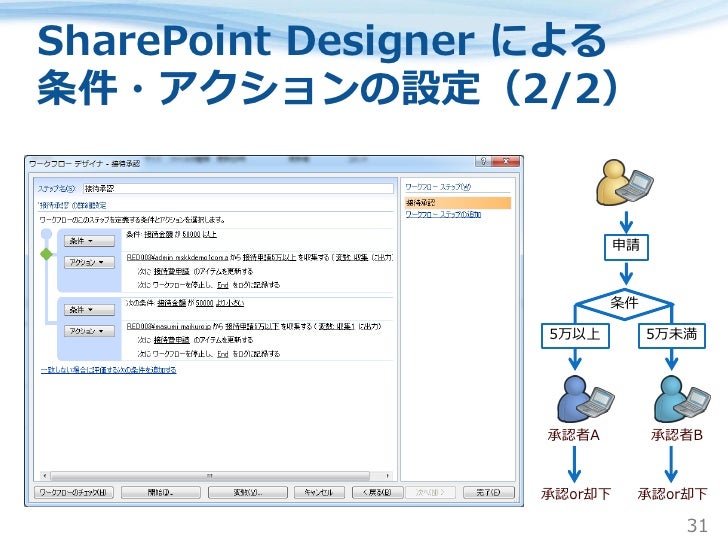728x546 pixels.
Task: Click the 接待申請5万以上 task link
Action: point(269,257)
